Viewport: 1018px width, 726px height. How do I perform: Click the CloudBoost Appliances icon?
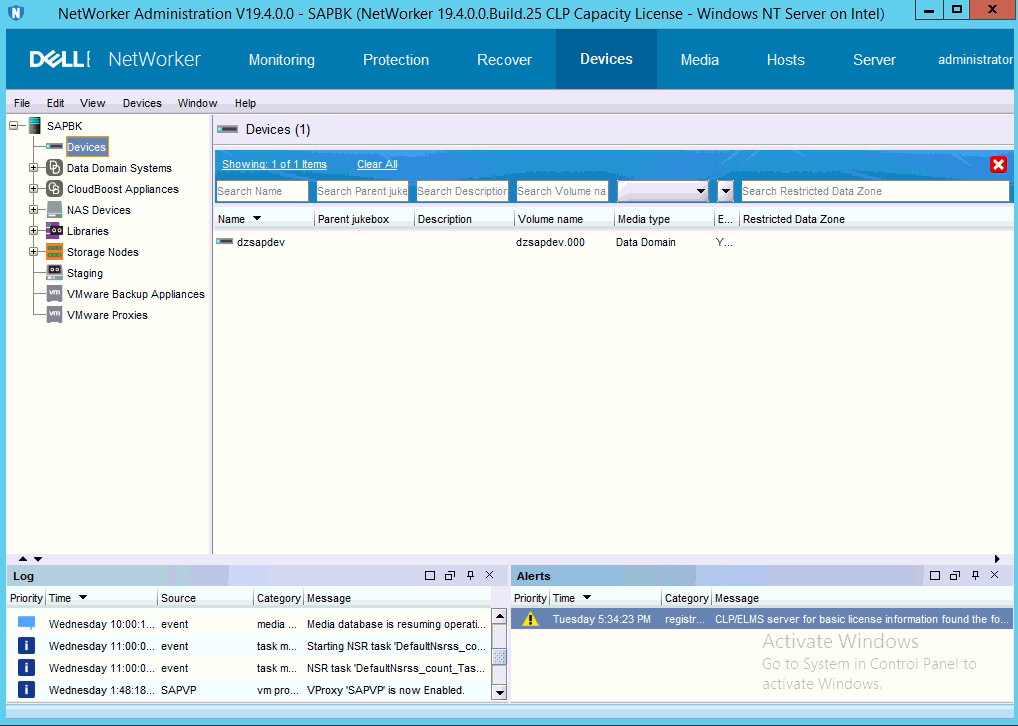point(55,189)
